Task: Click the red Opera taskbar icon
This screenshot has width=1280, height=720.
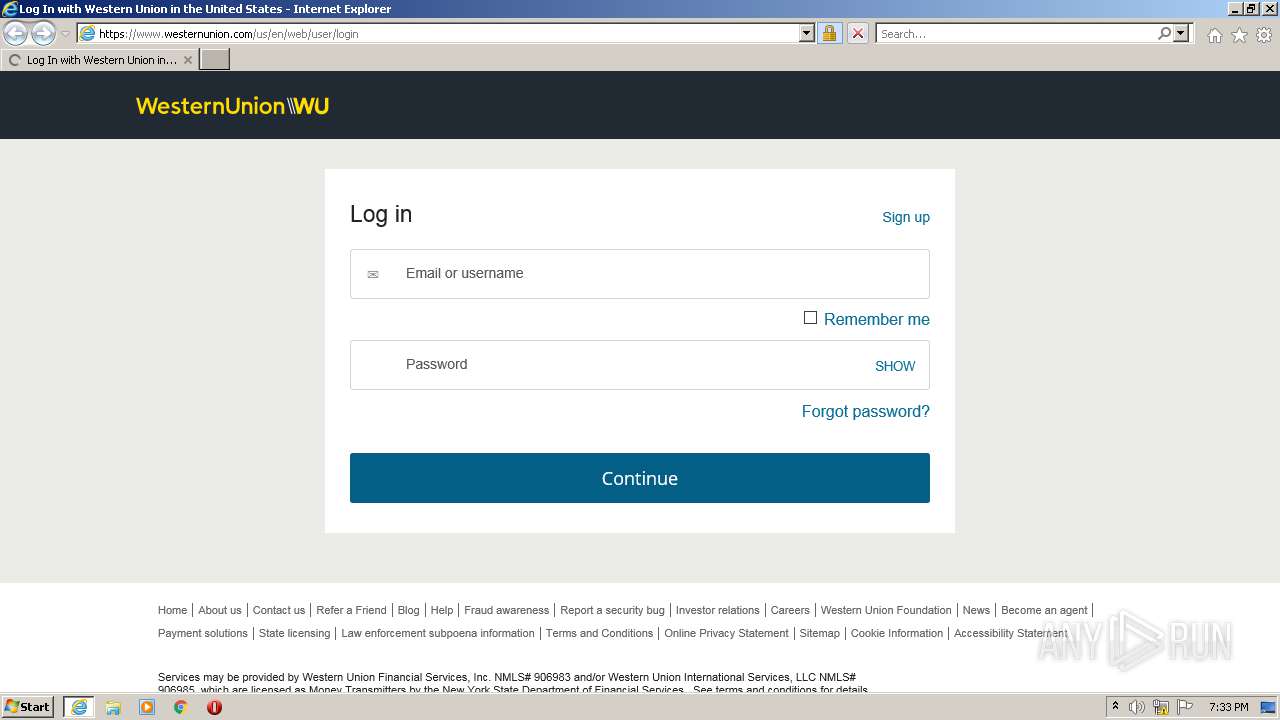Action: click(x=214, y=707)
